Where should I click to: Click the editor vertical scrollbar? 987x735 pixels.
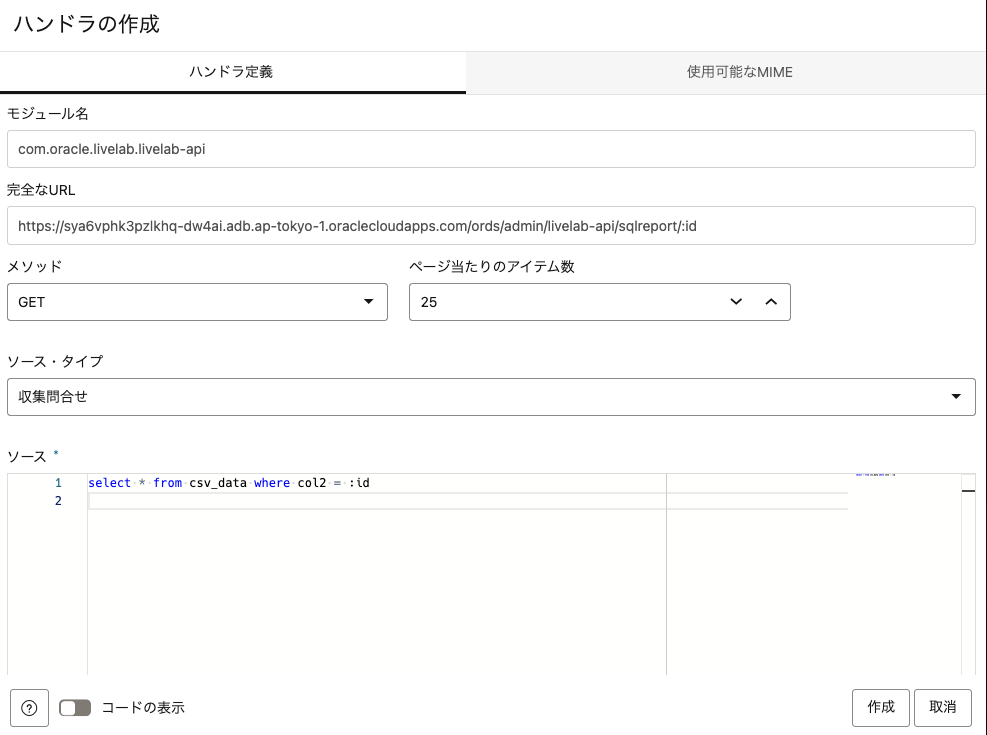tap(968, 574)
